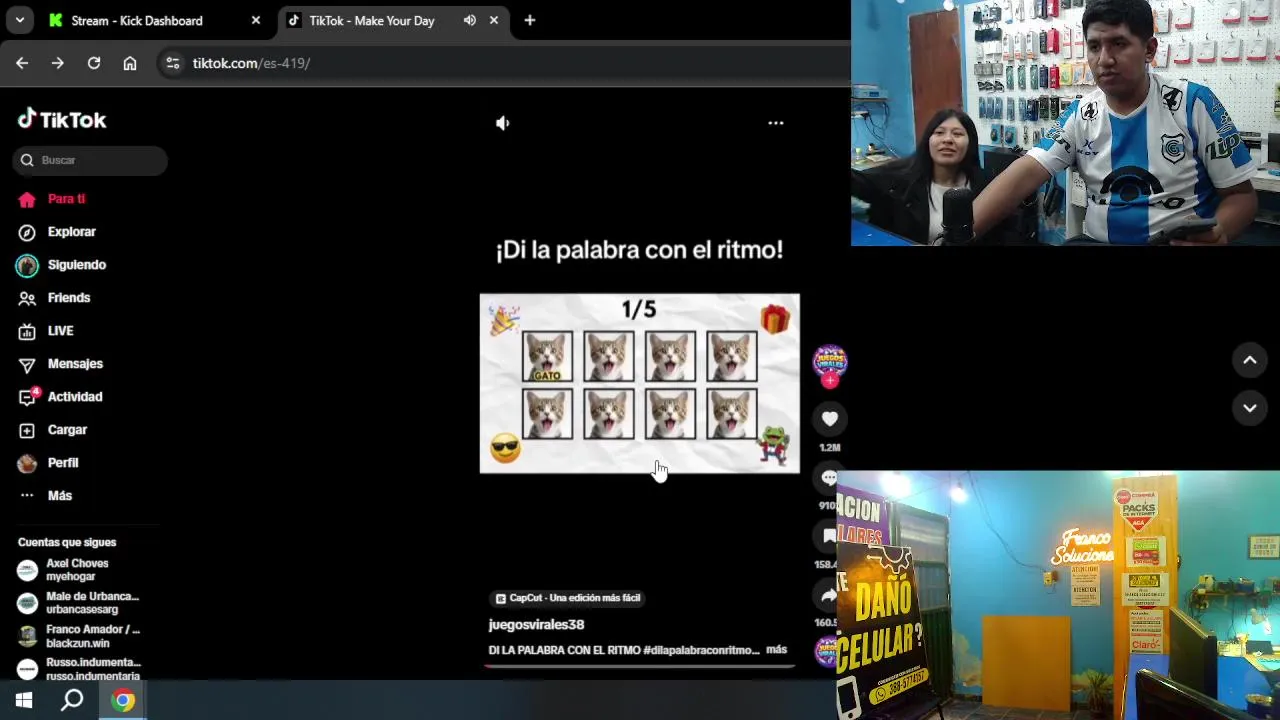Open the video comments bubble icon
Viewport: 1280px width, 720px height.
coord(830,478)
